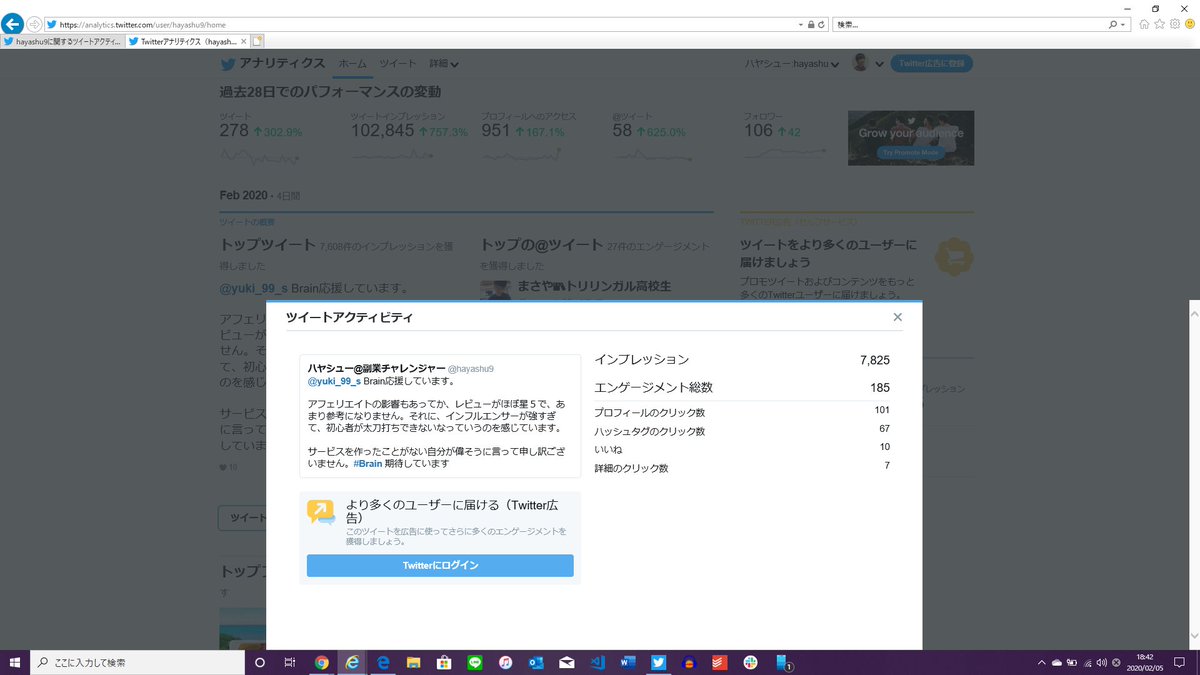Click the @hayashu9 handle in tweet
Image resolution: width=1200 pixels, height=675 pixels.
coord(471,369)
